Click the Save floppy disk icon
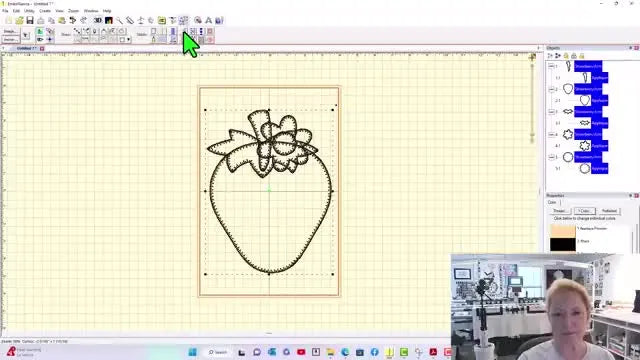This screenshot has height=360, width=640. point(30,20)
